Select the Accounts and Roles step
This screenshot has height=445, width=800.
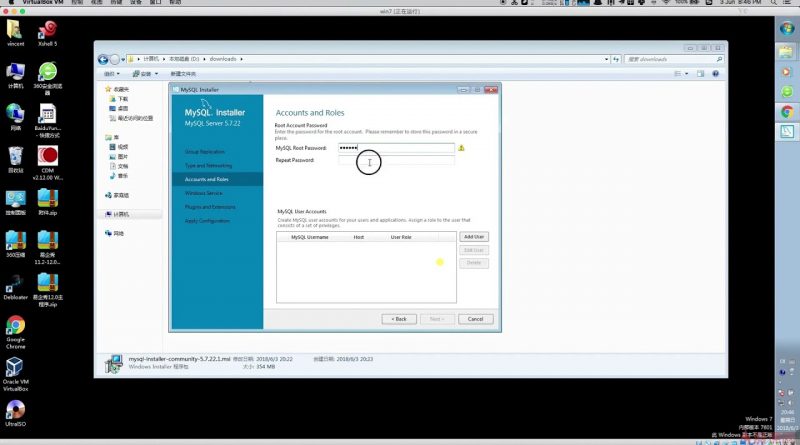point(207,180)
